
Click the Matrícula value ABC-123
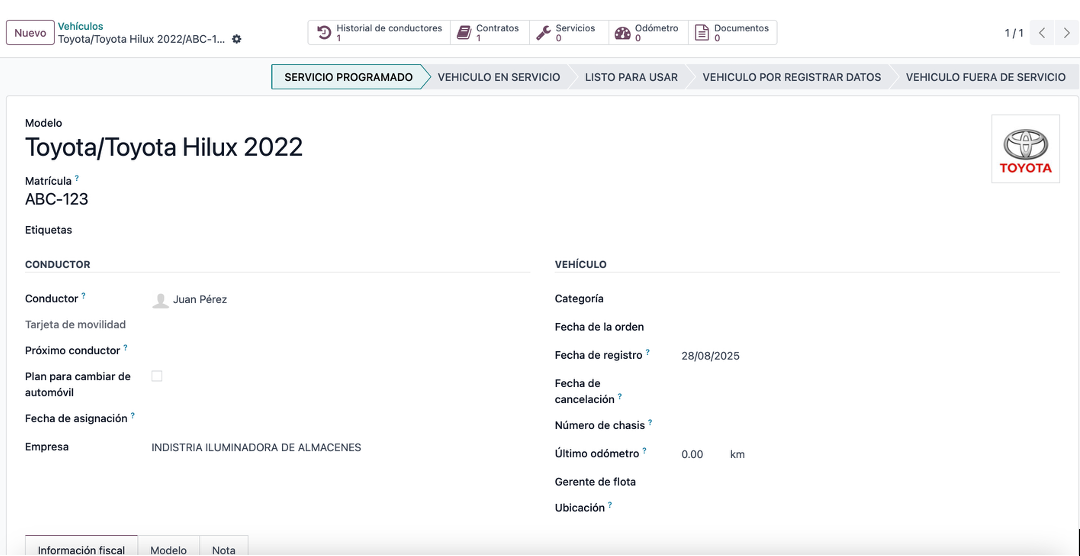(56, 200)
